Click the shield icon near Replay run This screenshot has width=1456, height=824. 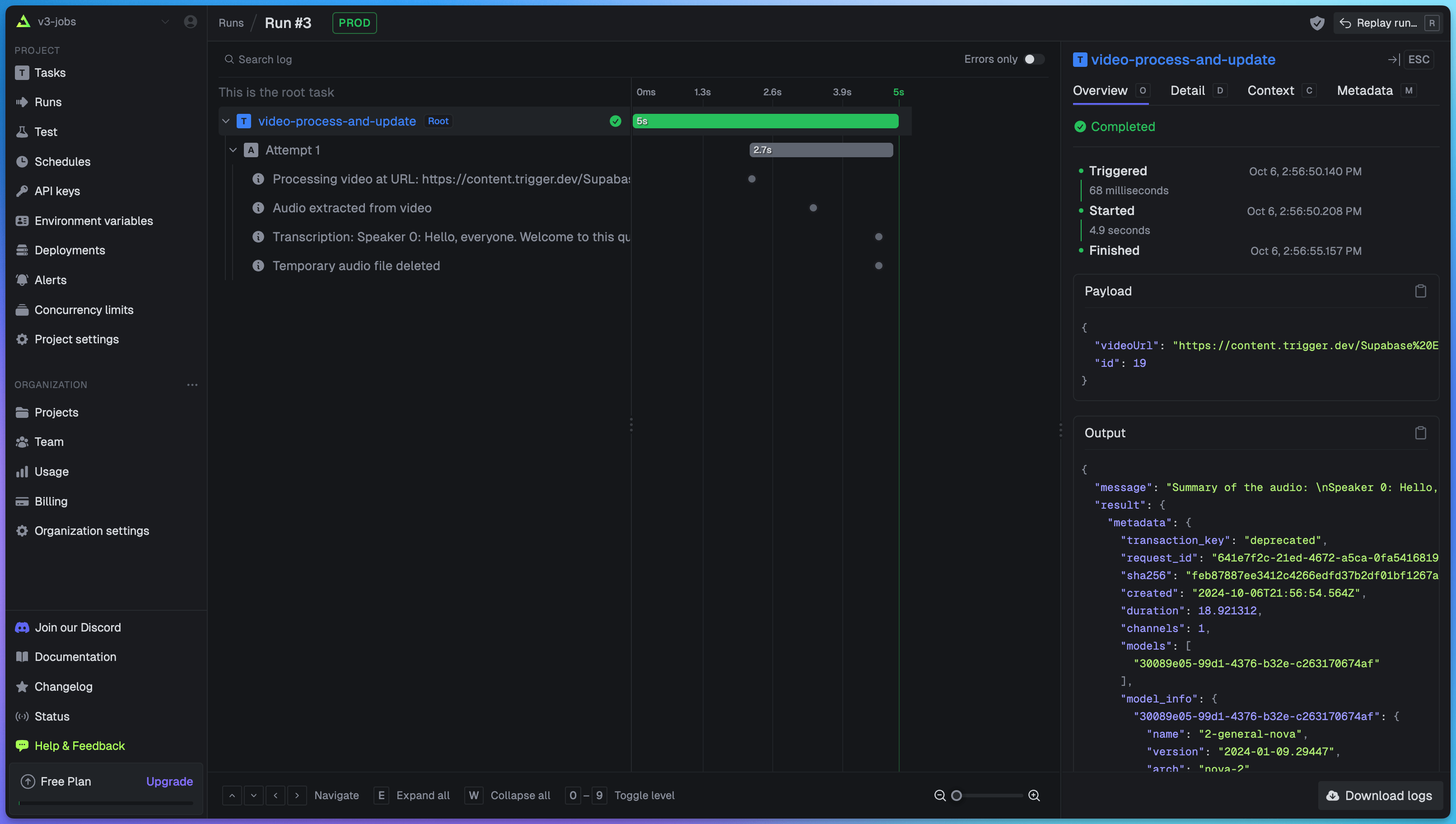click(x=1317, y=23)
